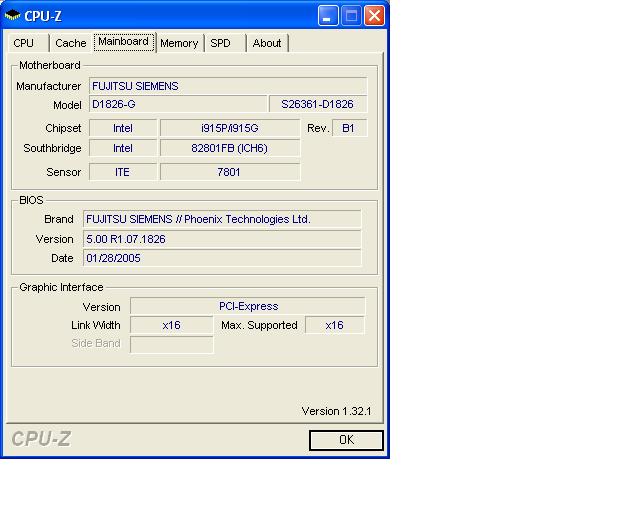The image size is (640, 512).
Task: Click the southbridge value 82801FB (ICH6)
Action: 230,148
